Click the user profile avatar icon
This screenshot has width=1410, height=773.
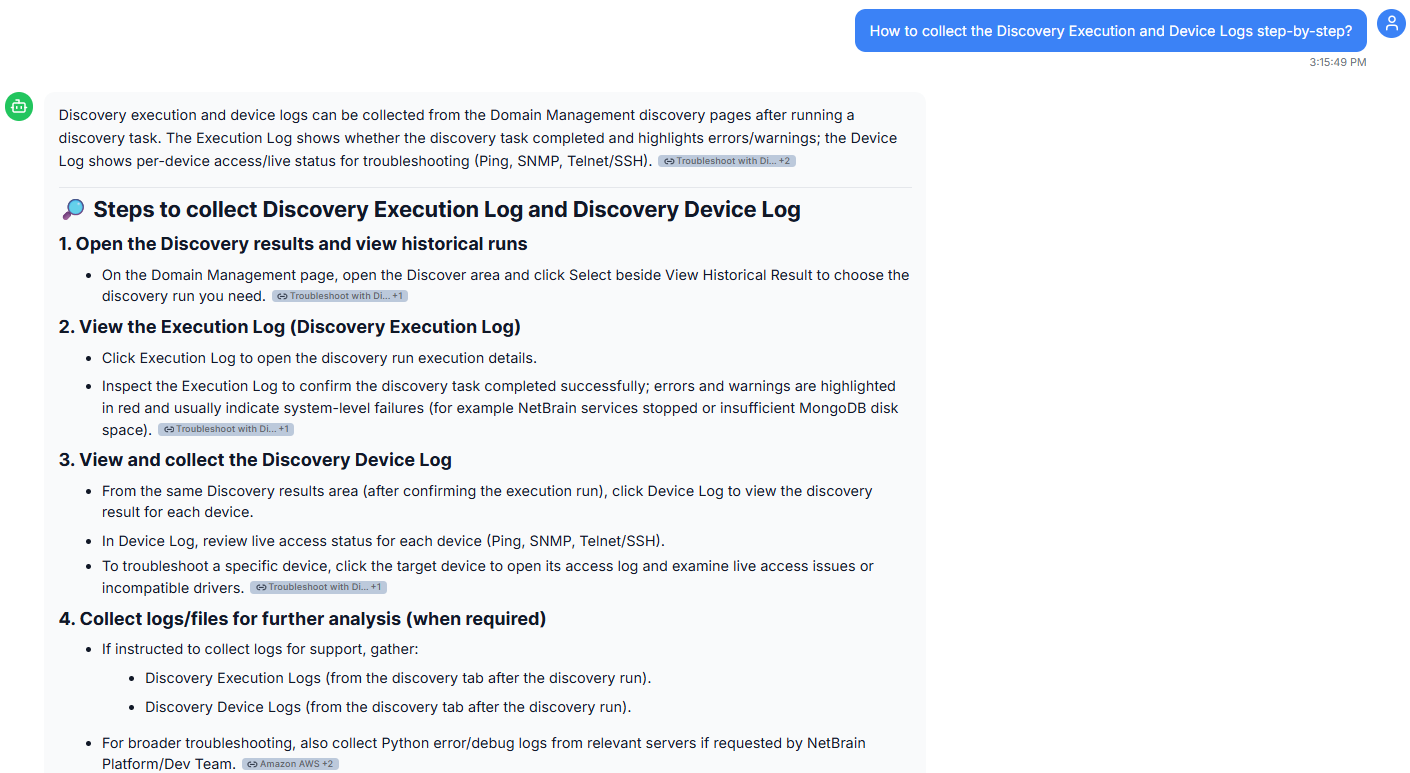coord(1391,23)
